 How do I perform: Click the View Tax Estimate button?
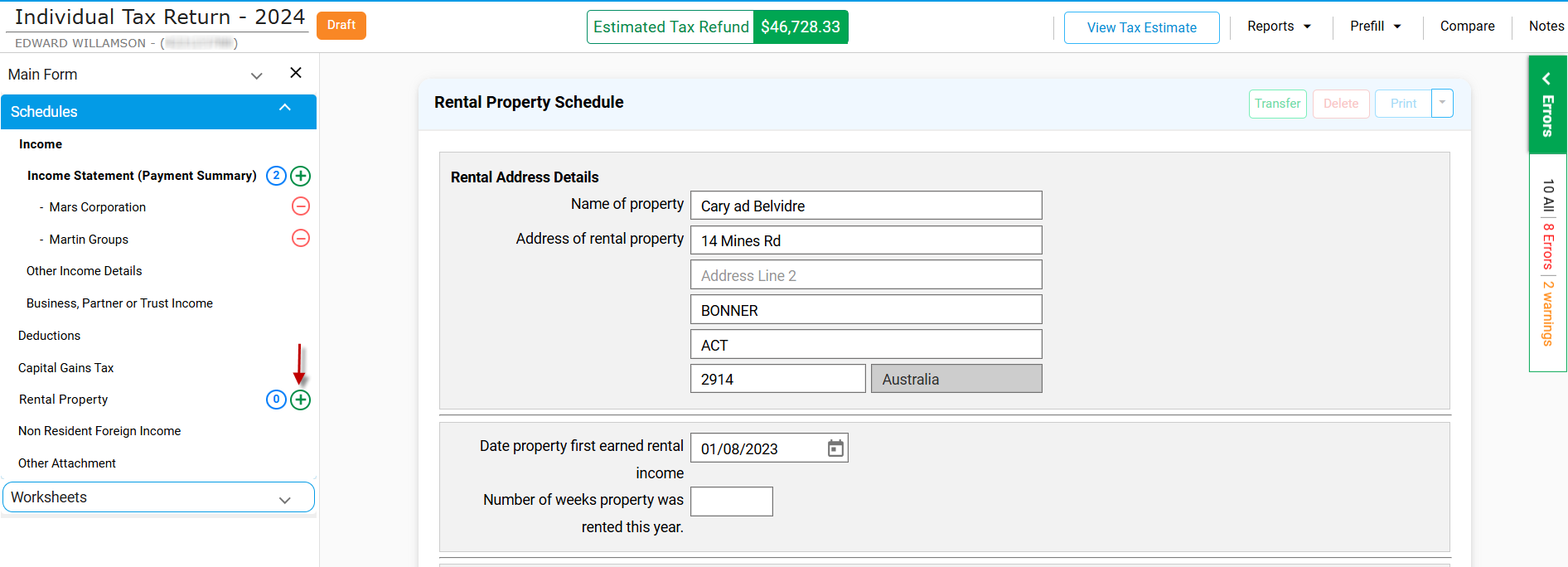1141,27
